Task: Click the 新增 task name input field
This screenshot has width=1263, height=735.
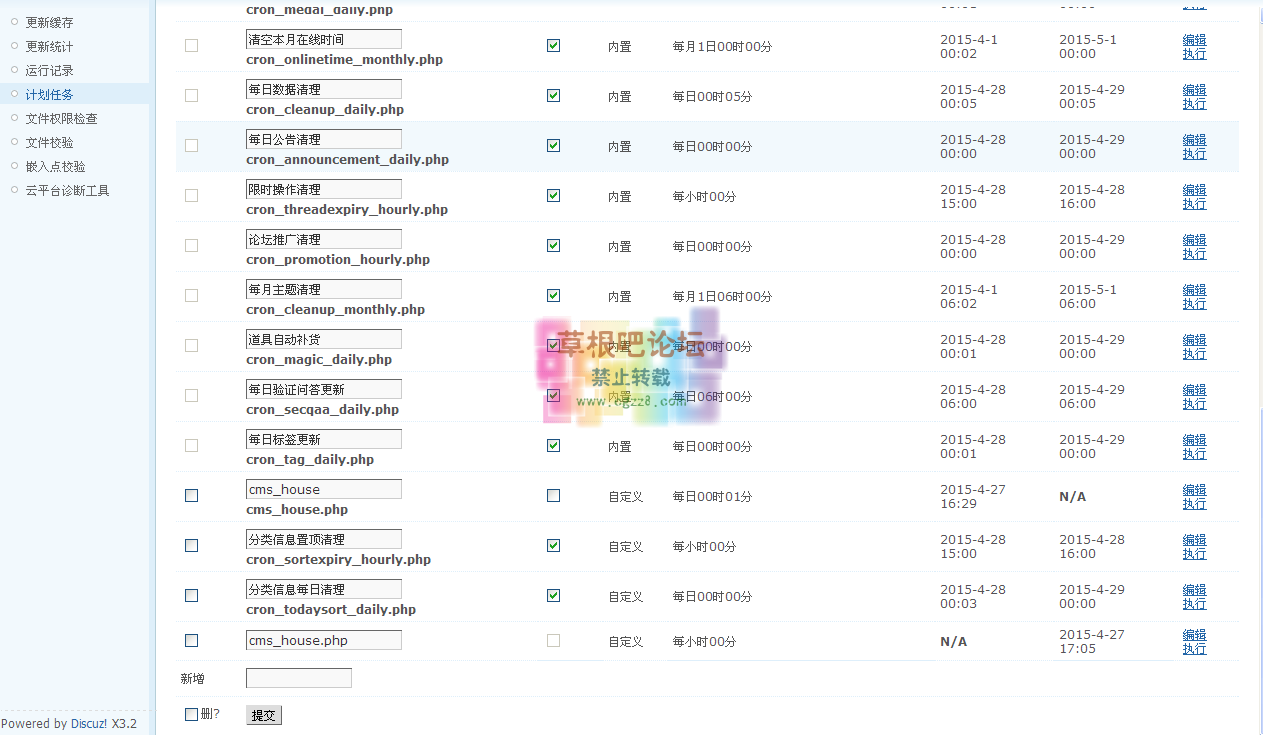Action: pos(298,677)
